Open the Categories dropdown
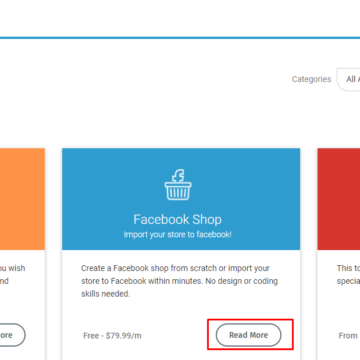The height and width of the screenshot is (360, 360). 349,79
